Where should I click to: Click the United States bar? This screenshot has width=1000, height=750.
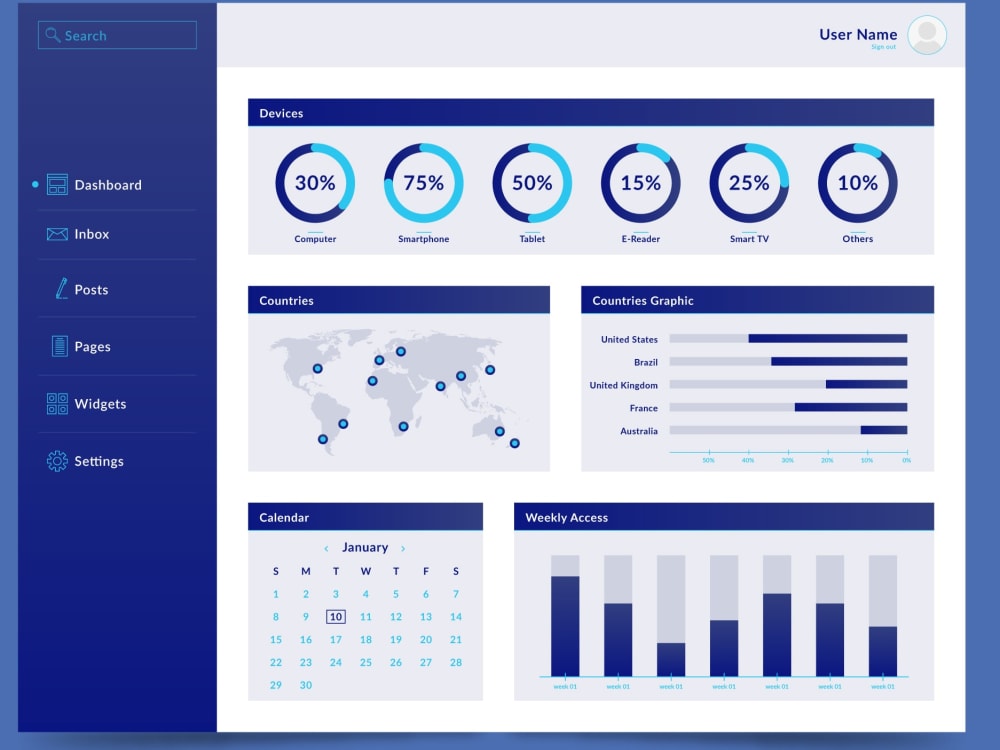click(x=788, y=339)
